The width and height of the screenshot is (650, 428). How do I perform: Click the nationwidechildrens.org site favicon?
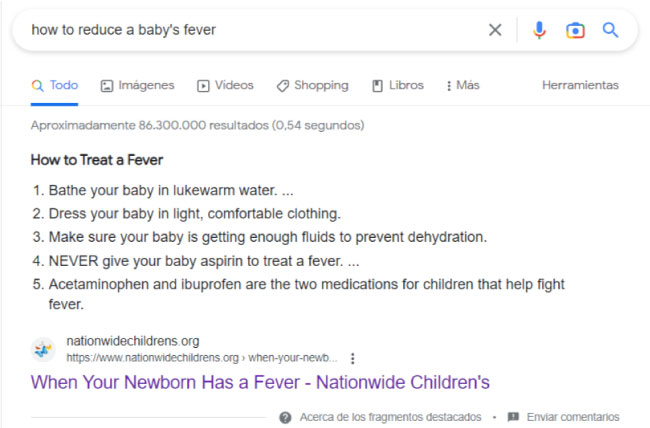(x=43, y=350)
